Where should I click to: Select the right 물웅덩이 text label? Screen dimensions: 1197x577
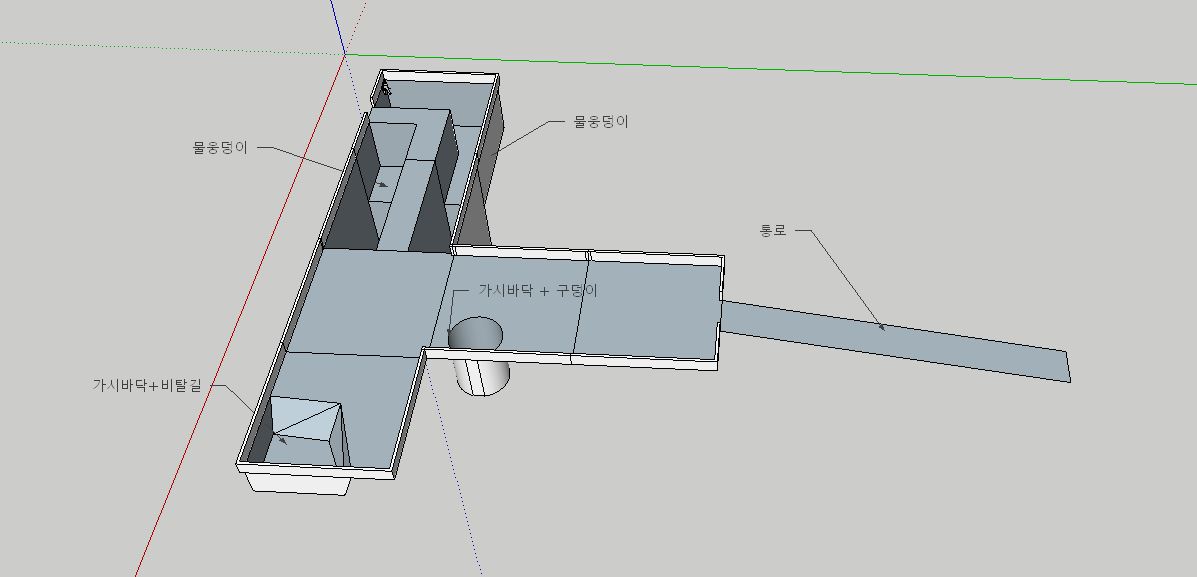click(601, 122)
